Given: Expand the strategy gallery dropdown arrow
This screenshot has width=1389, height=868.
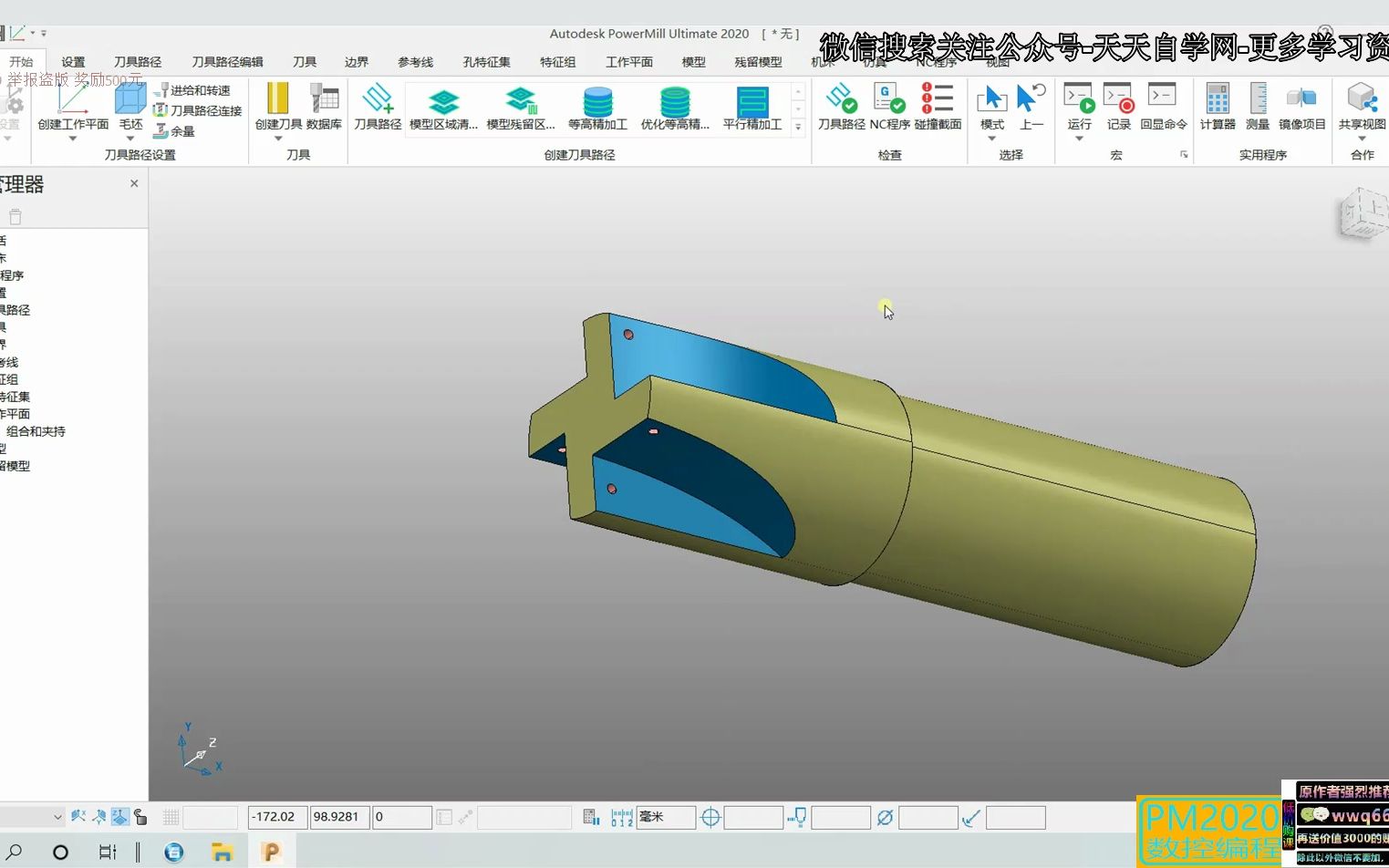Looking at the screenshot, I should click(798, 128).
